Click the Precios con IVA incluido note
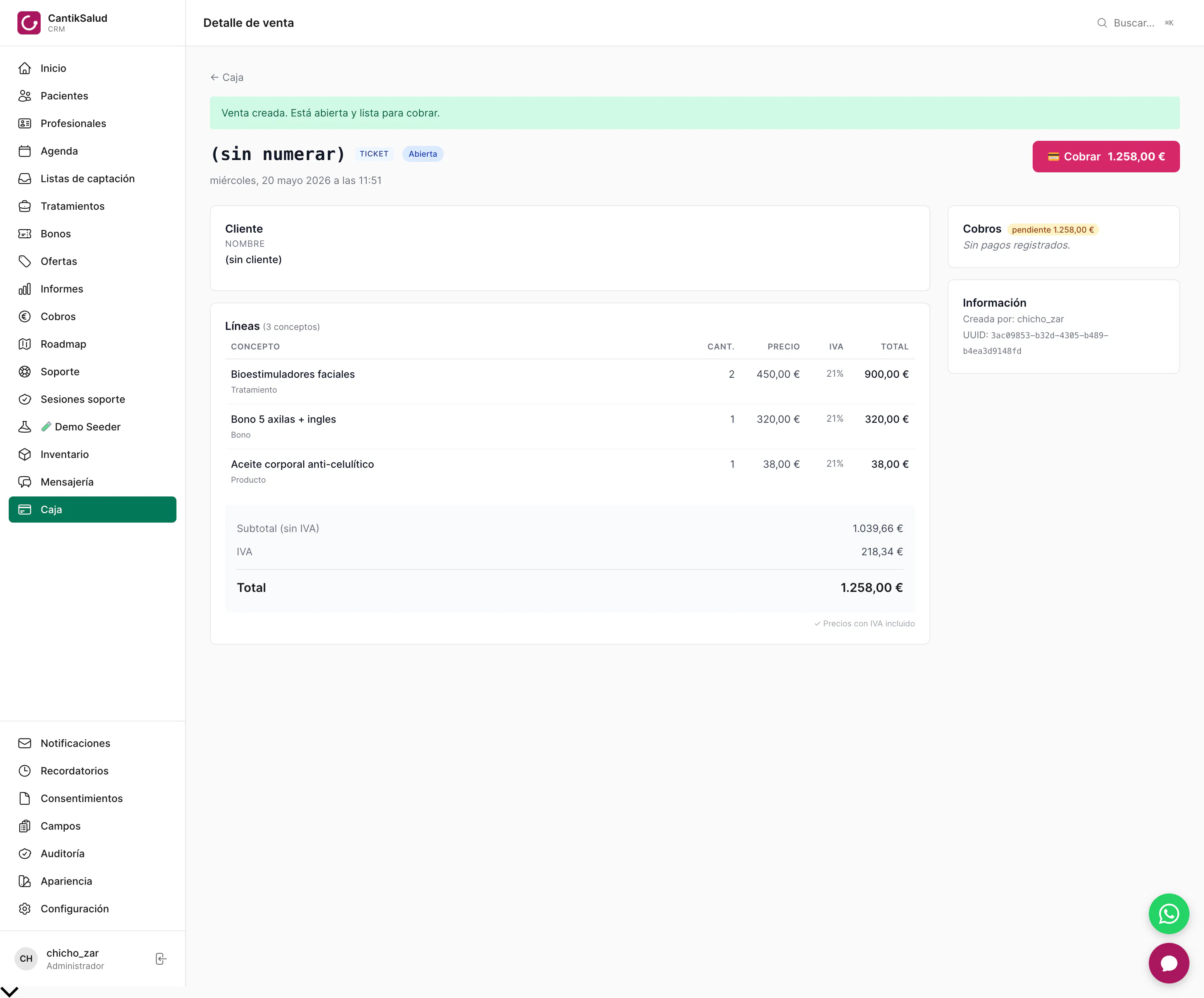This screenshot has width=1204, height=998. click(865, 623)
